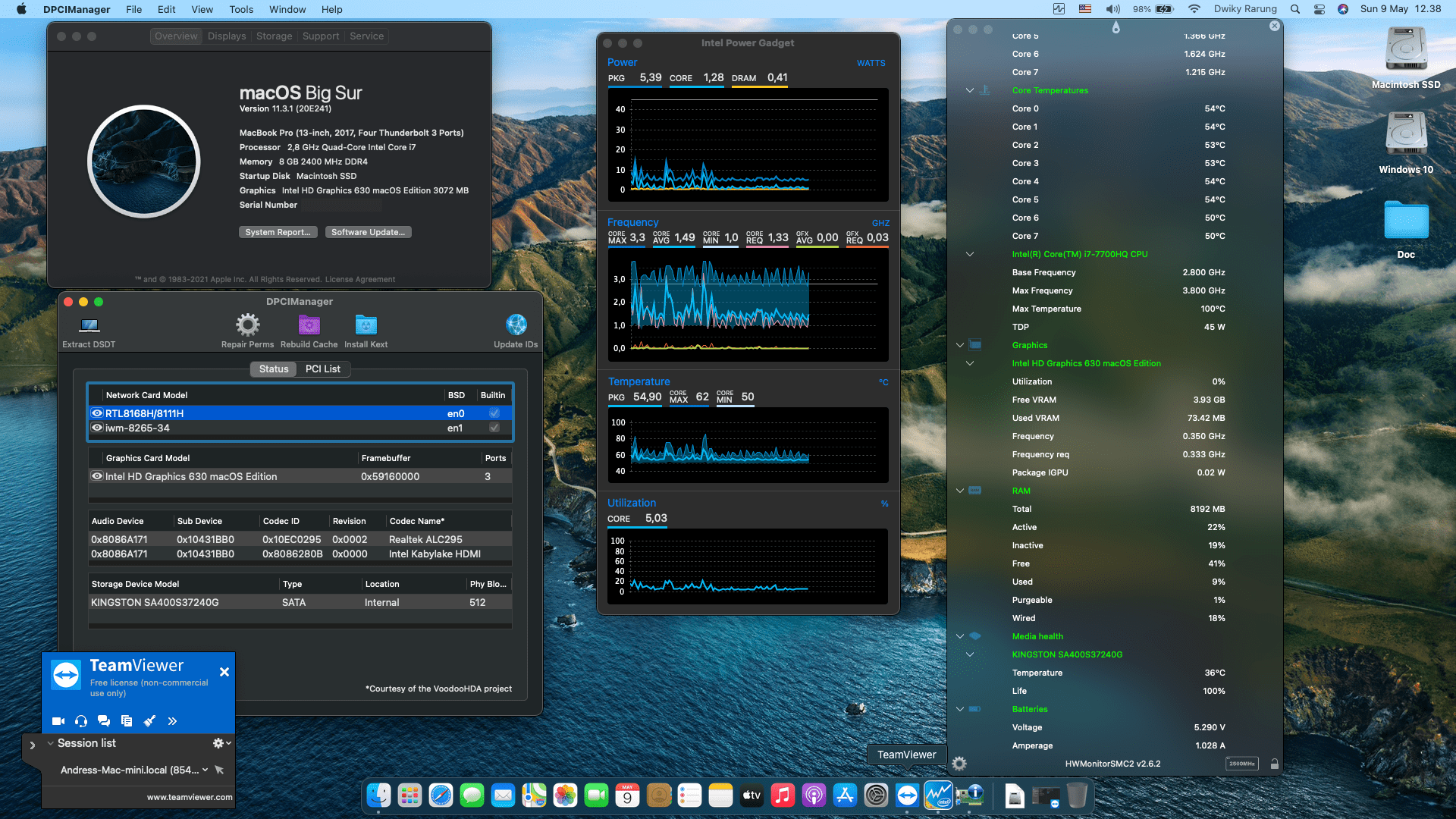Click the Intel Power Gadget dock icon
The width and height of the screenshot is (1456, 819).
[x=938, y=795]
